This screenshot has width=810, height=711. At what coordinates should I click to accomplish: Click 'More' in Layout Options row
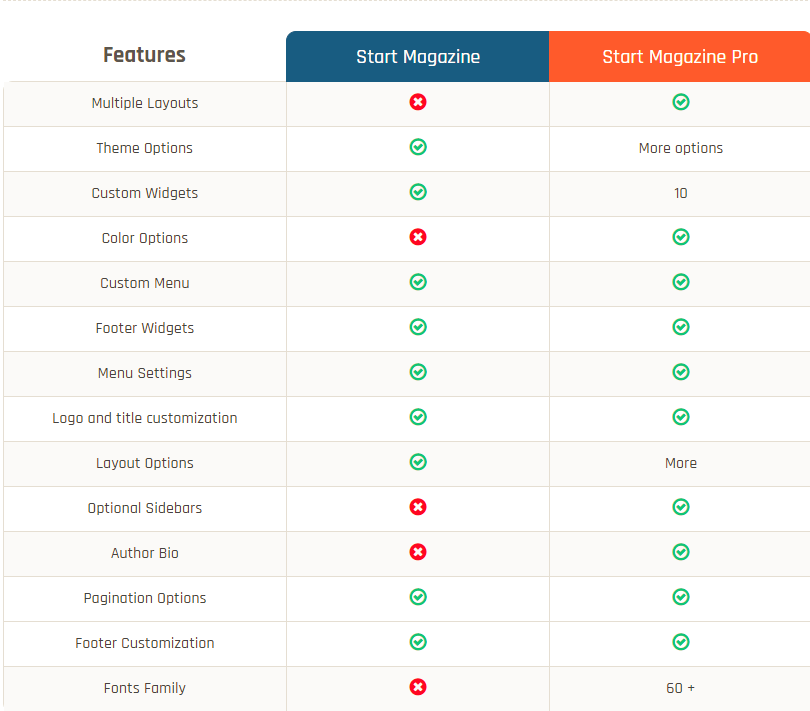pyautogui.click(x=680, y=463)
